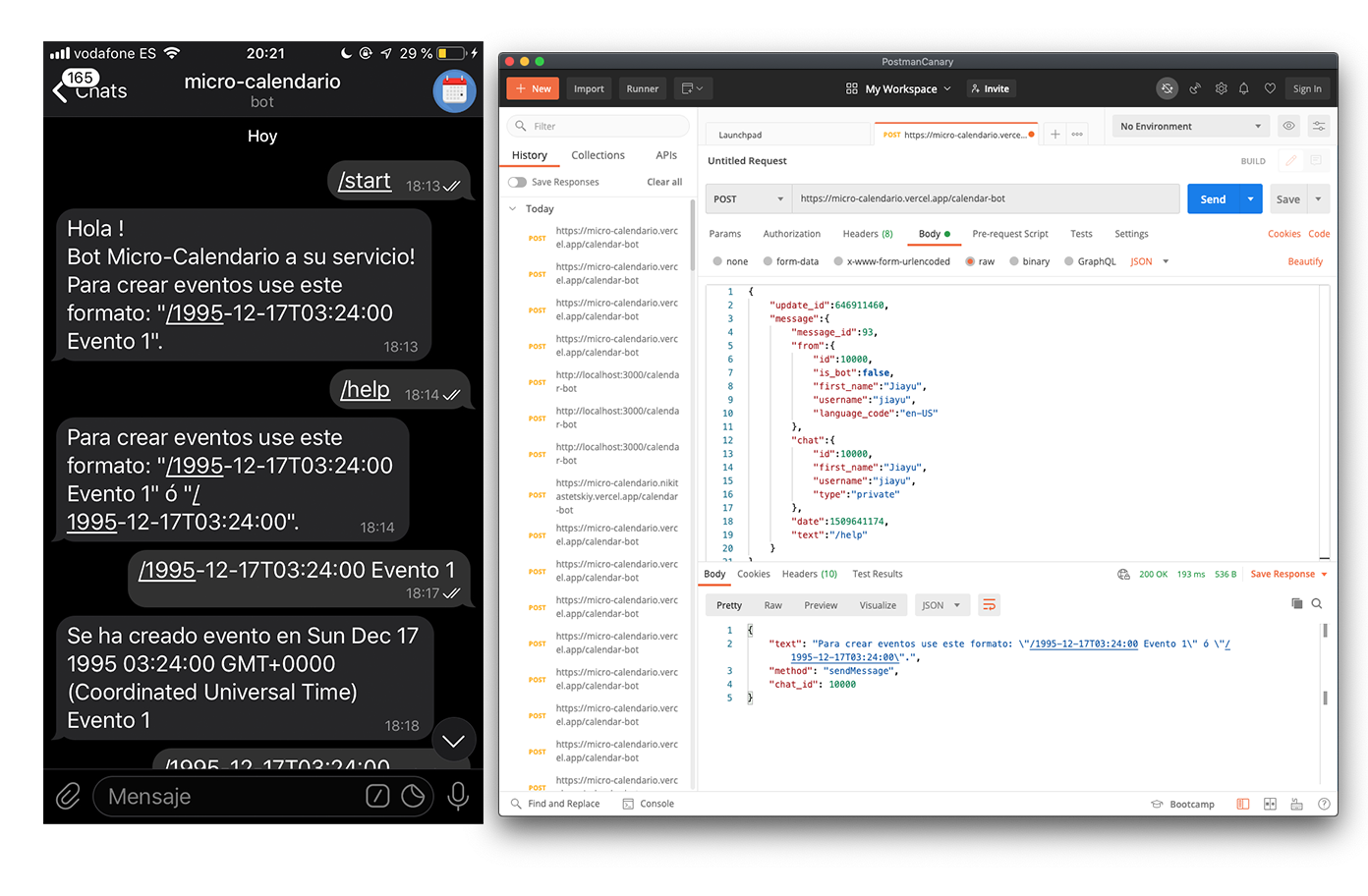Search response with magnifier icon
The width and height of the screenshot is (1368, 896).
click(1317, 603)
